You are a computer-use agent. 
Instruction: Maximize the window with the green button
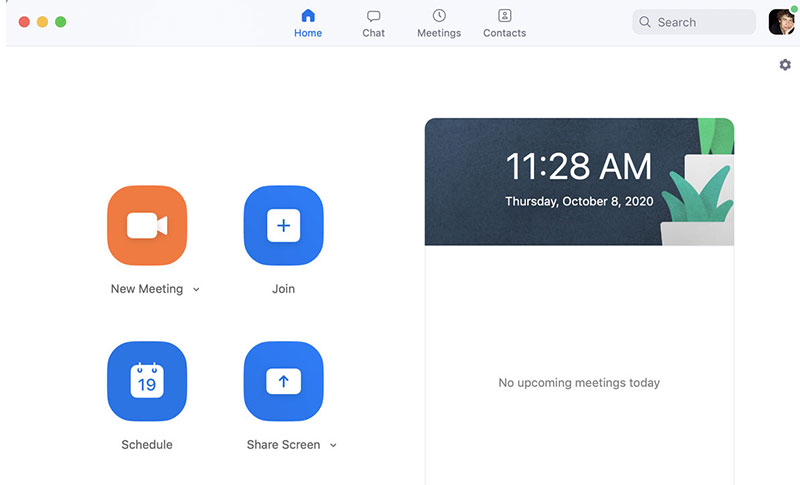point(61,22)
